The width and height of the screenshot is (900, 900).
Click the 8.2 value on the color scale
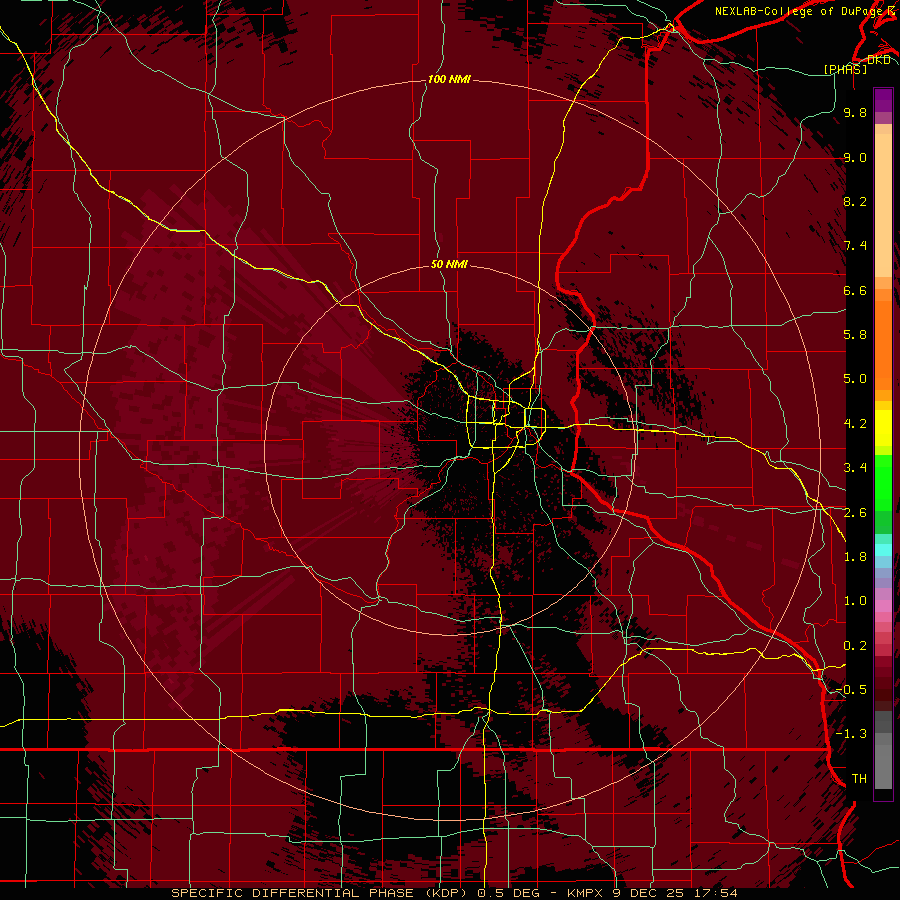(855, 201)
